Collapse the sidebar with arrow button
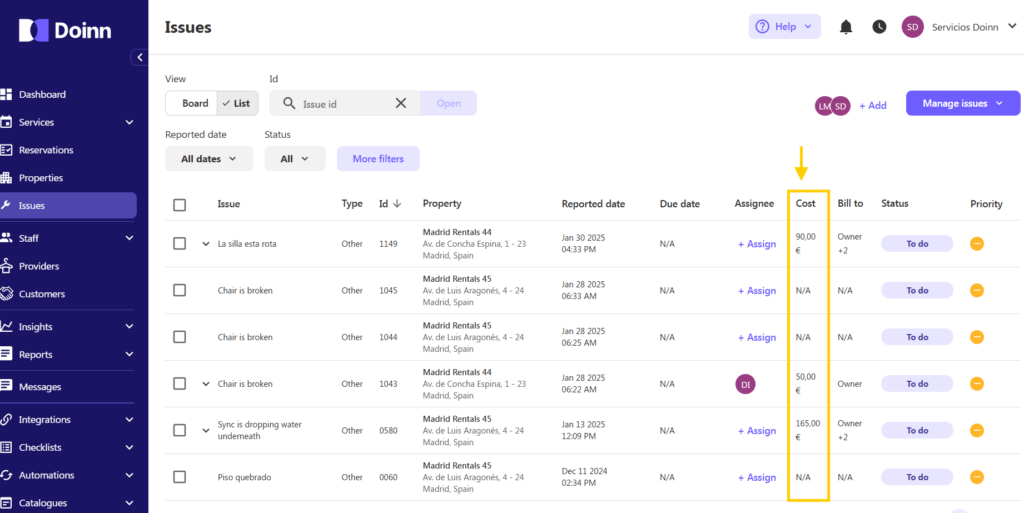Screen dimensions: 1024x513 (x=140, y=57)
